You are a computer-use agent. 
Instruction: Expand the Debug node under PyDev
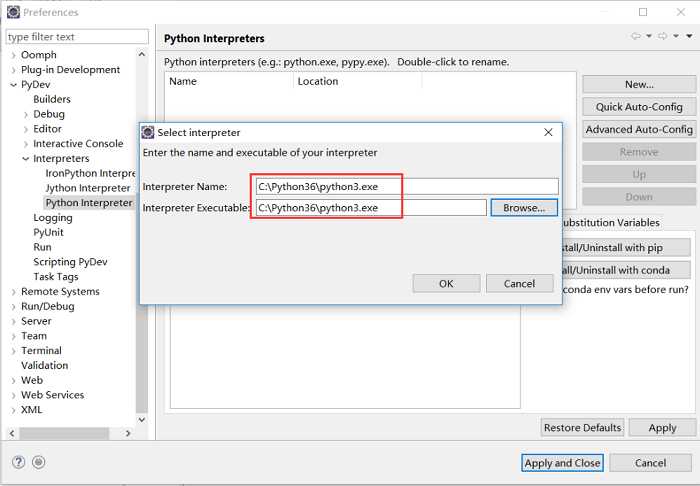click(x=26, y=115)
